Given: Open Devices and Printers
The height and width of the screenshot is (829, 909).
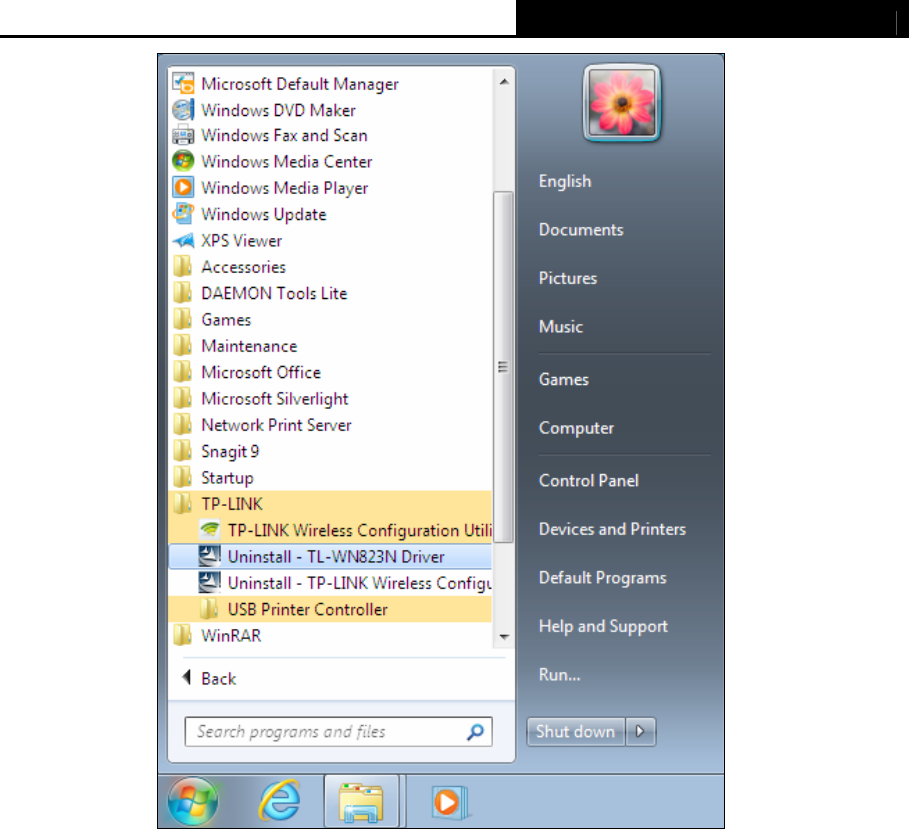Looking at the screenshot, I should tap(612, 529).
